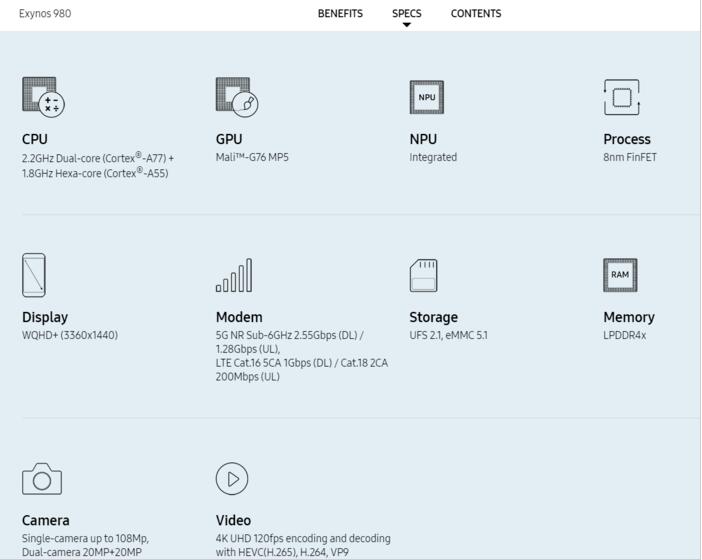Click the Memory RAM chip icon
702x560 pixels.
pyautogui.click(x=620, y=275)
